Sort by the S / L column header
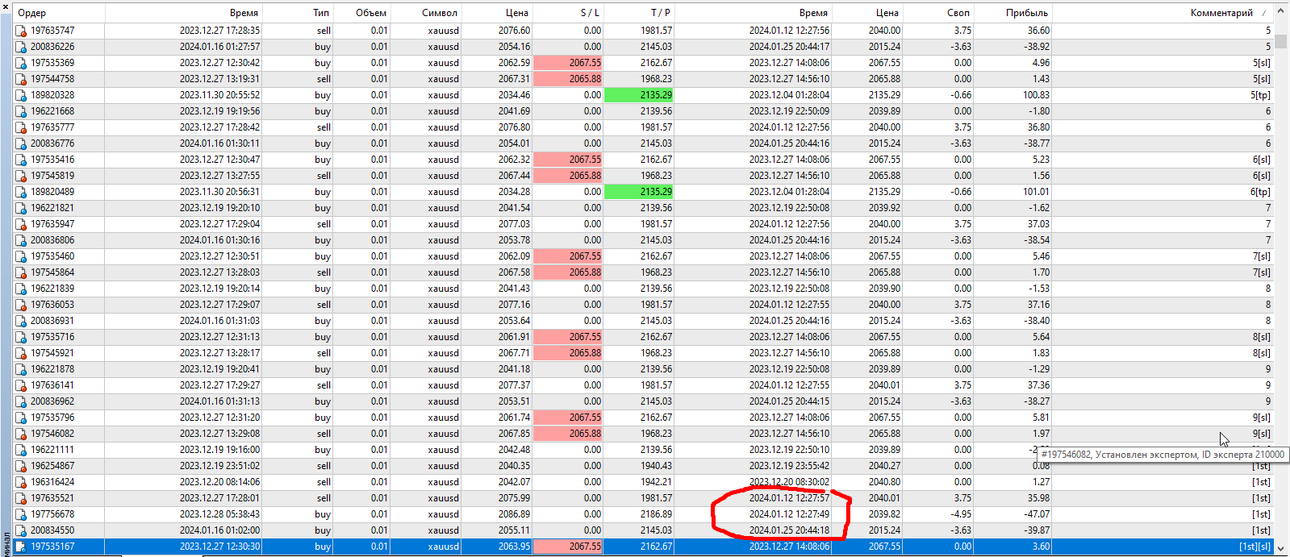 pyautogui.click(x=569, y=13)
